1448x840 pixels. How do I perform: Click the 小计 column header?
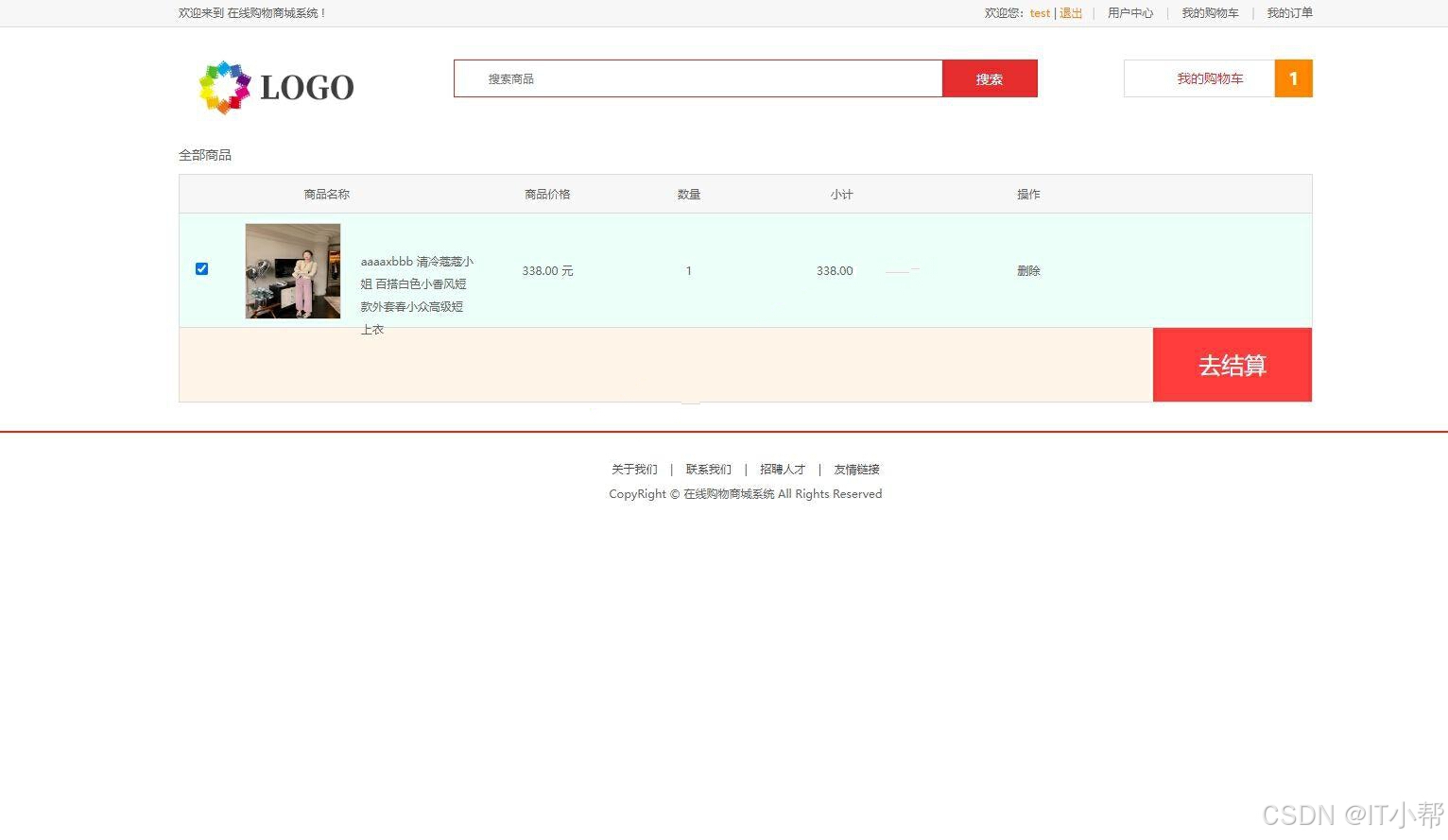(841, 195)
